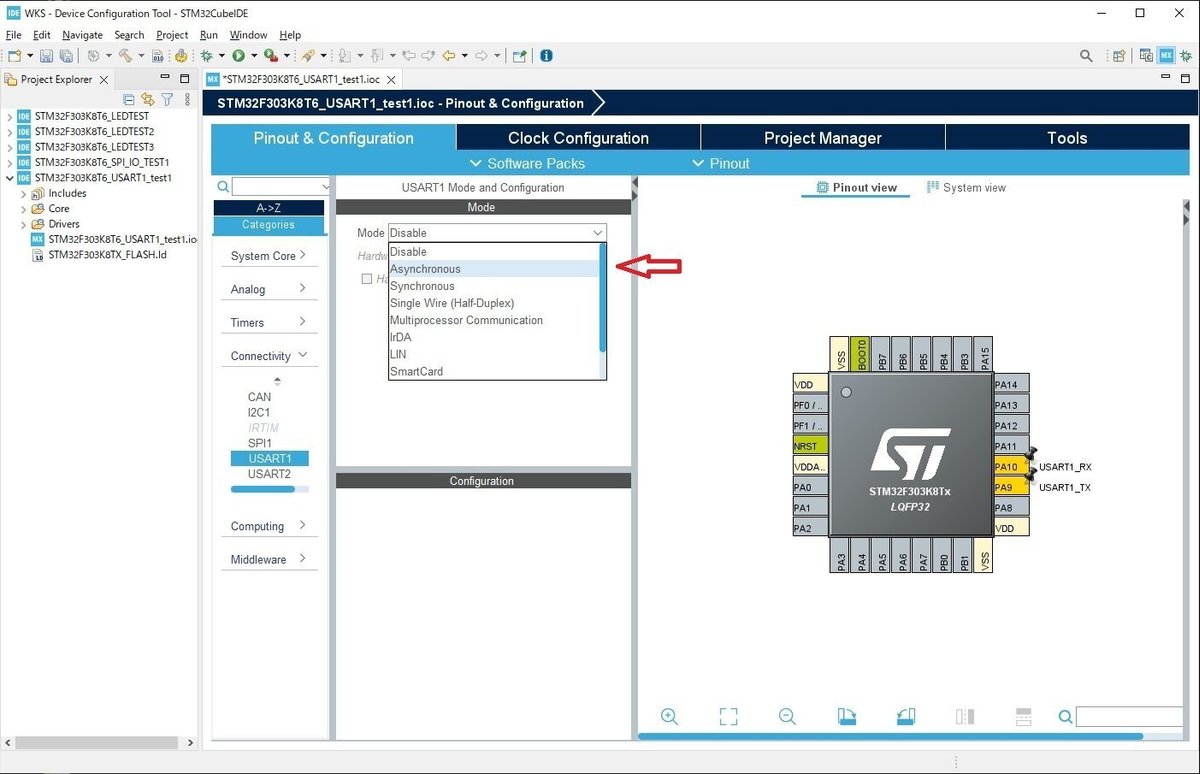Screen dimensions: 1200x774
Task: Choose A->Z sorting in the peripheral list
Action: coord(268,208)
